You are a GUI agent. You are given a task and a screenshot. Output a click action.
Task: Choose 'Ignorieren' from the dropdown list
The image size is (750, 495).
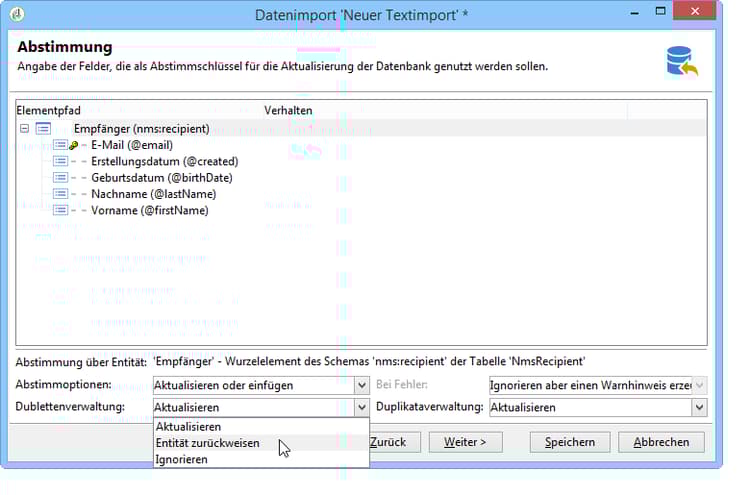261,459
